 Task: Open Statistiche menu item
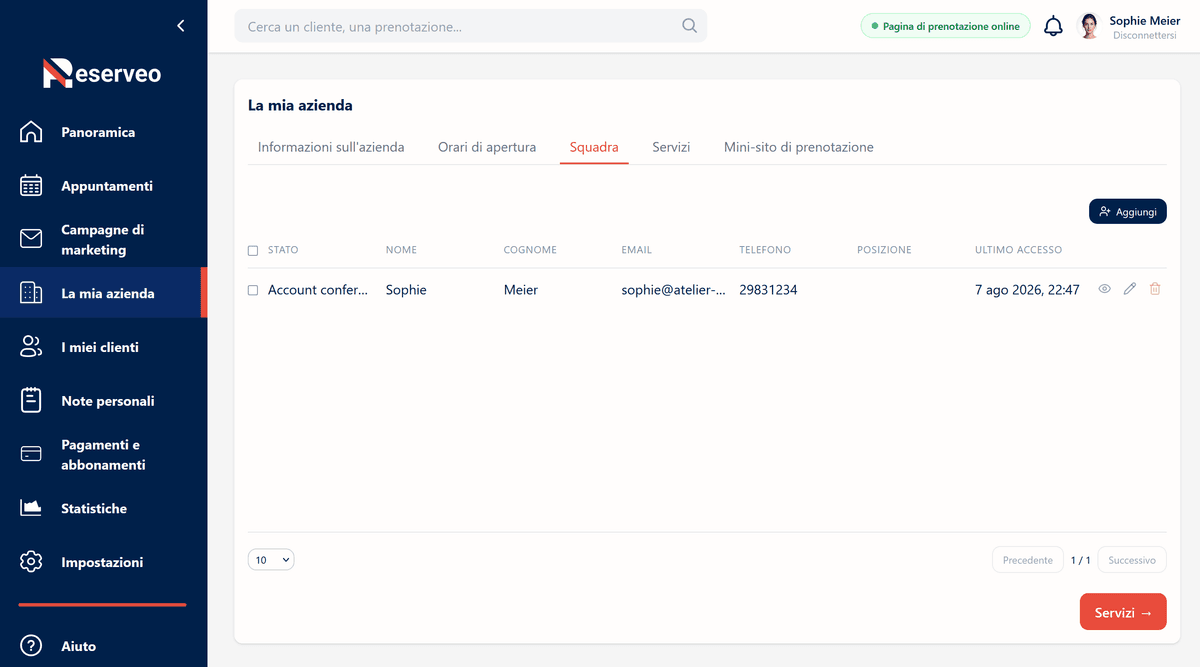[x=94, y=508]
